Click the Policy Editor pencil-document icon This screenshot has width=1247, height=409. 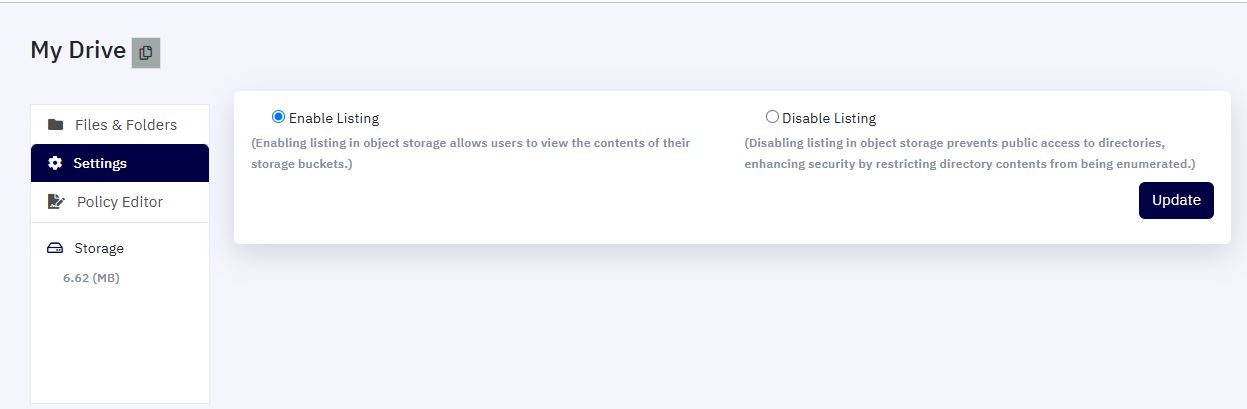click(56, 201)
